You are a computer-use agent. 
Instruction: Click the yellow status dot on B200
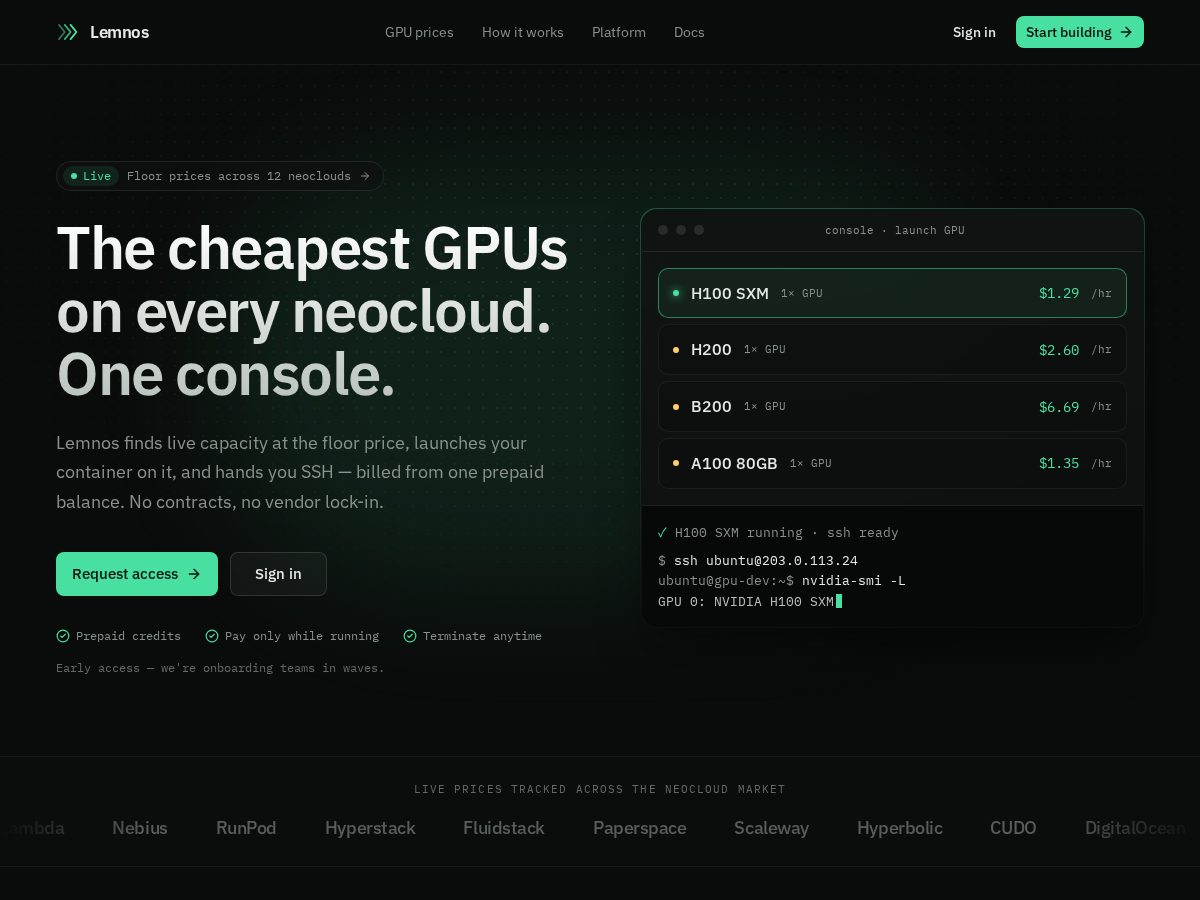click(676, 407)
